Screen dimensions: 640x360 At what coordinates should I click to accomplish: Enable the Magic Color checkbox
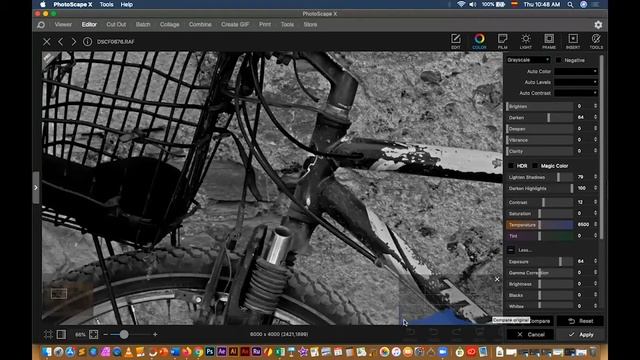coord(535,166)
